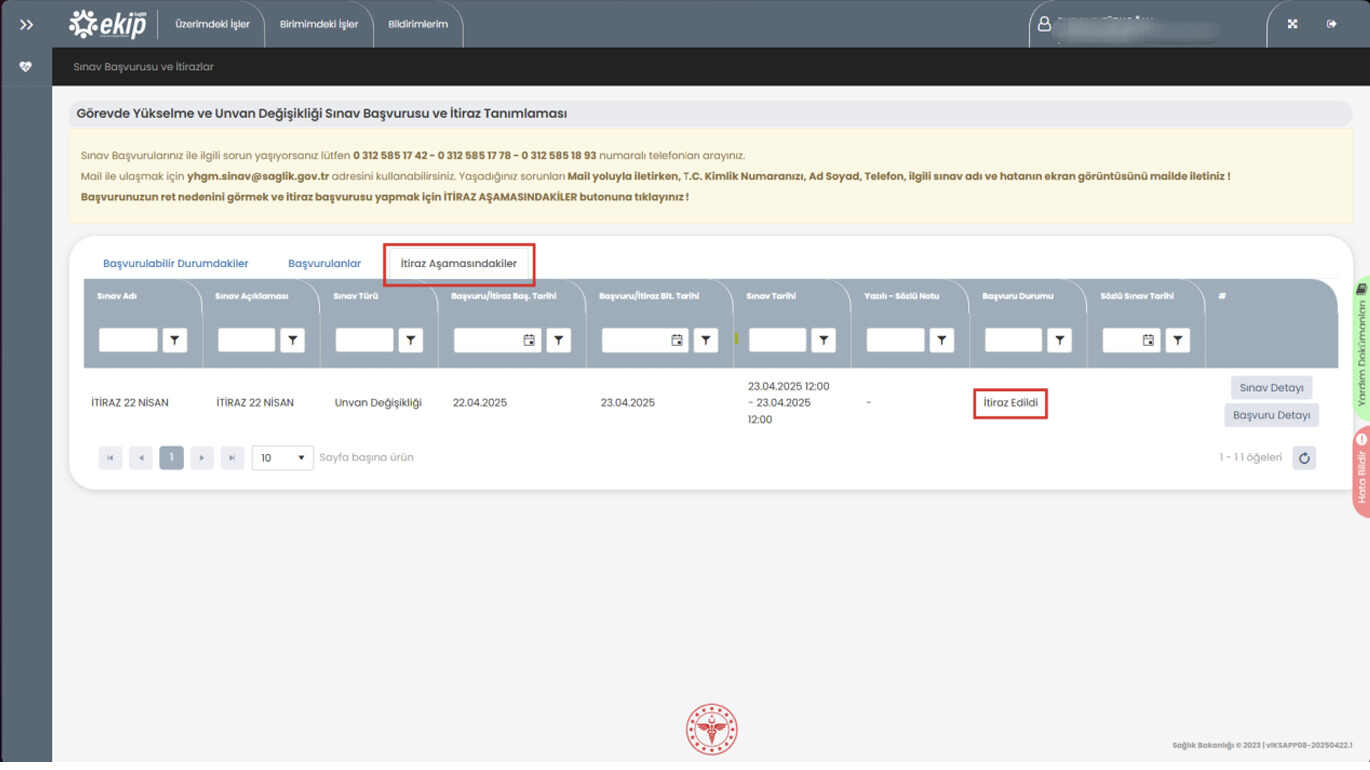Filter the Sınav Açıklaması column
1370x770 pixels.
point(292,341)
